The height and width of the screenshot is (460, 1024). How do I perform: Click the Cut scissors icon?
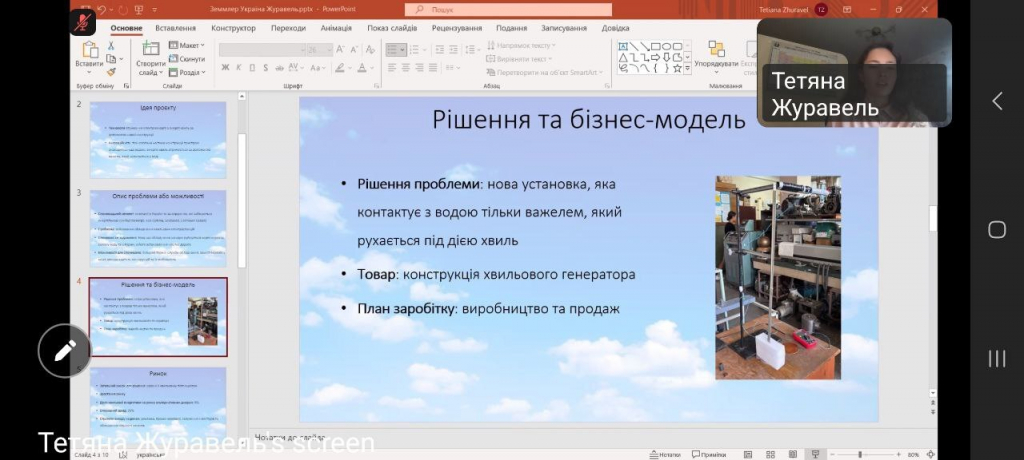point(111,45)
